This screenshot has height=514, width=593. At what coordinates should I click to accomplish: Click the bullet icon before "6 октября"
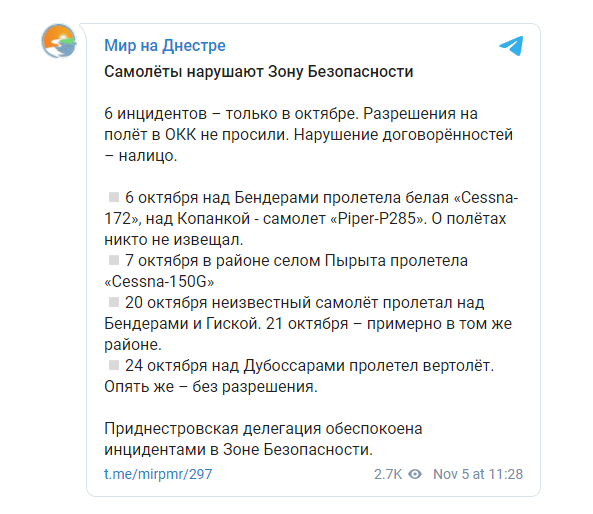[113, 197]
